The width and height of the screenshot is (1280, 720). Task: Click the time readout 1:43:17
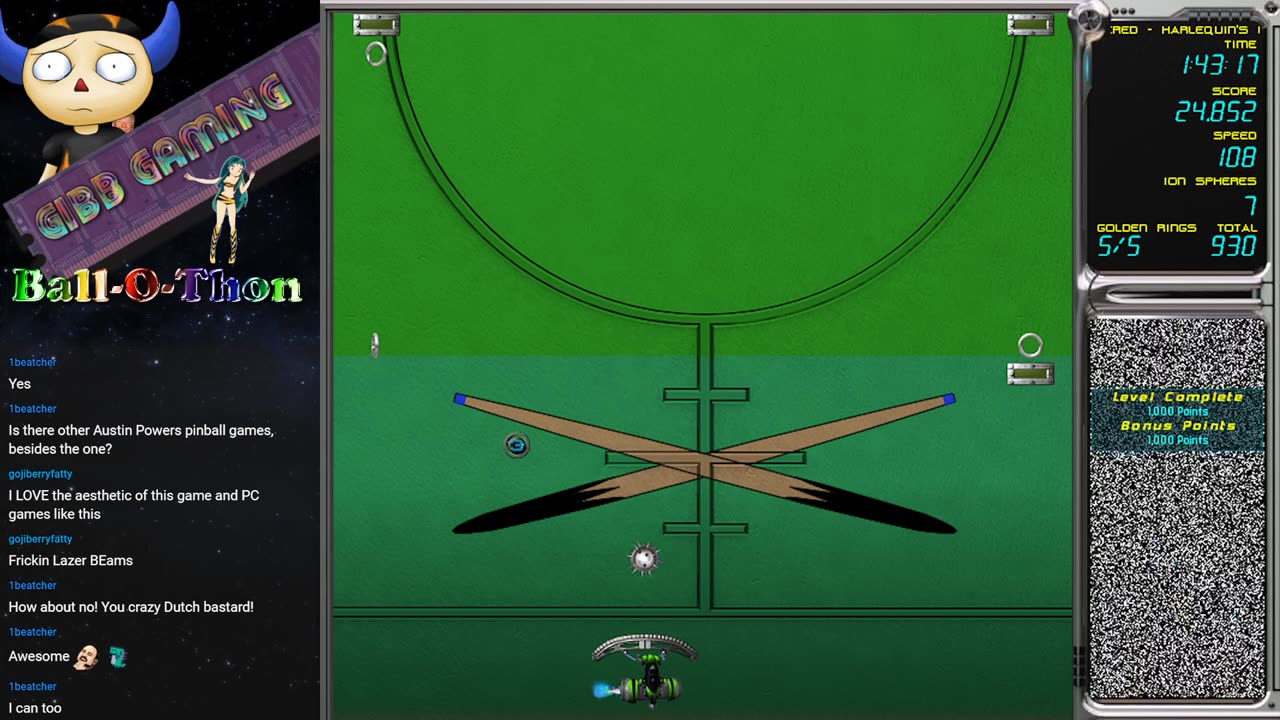click(1220, 65)
